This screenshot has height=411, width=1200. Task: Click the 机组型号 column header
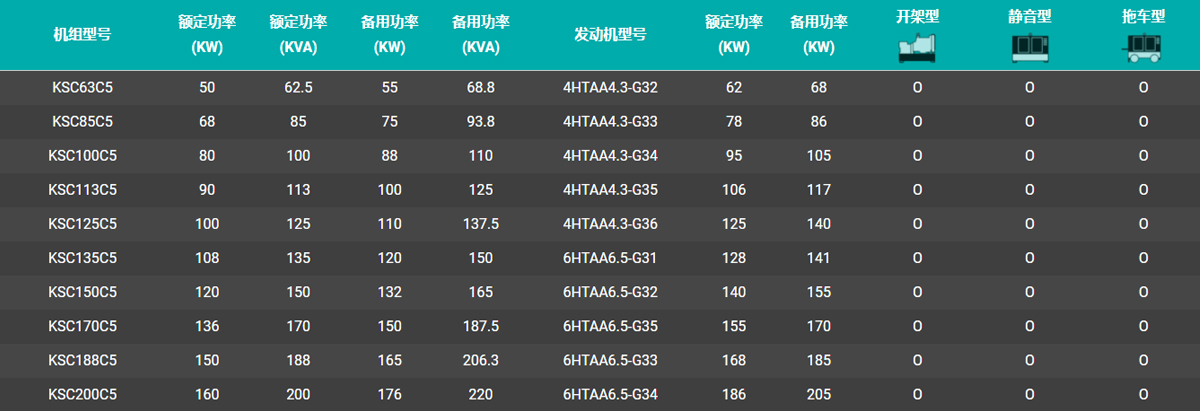click(82, 33)
